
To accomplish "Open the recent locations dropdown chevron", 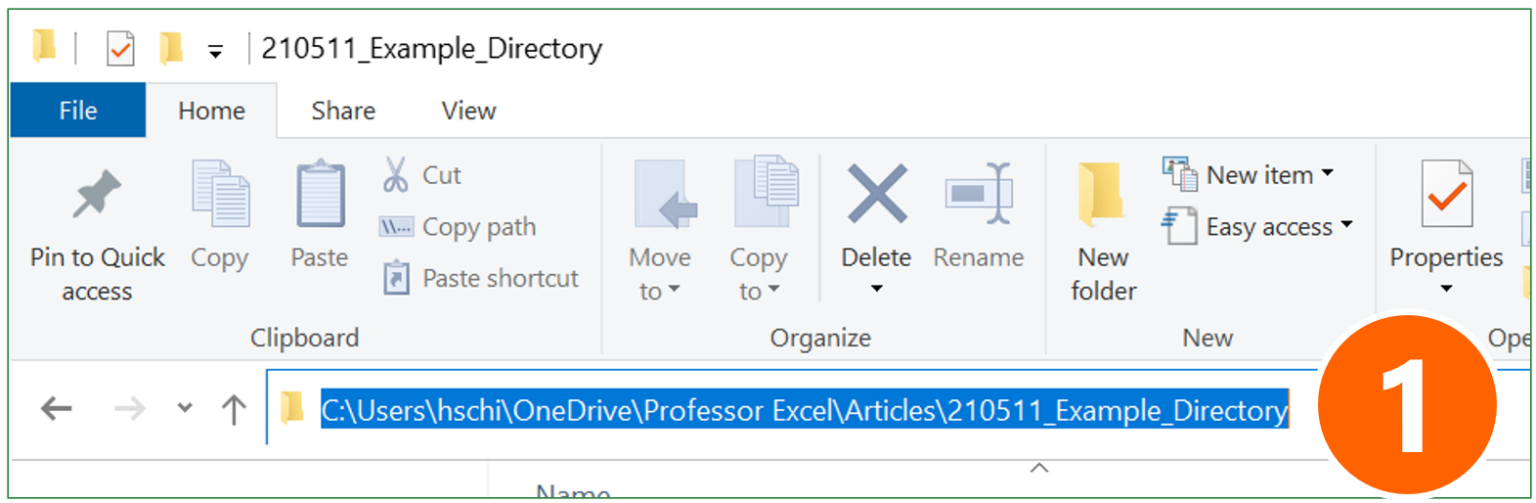I will (x=184, y=408).
